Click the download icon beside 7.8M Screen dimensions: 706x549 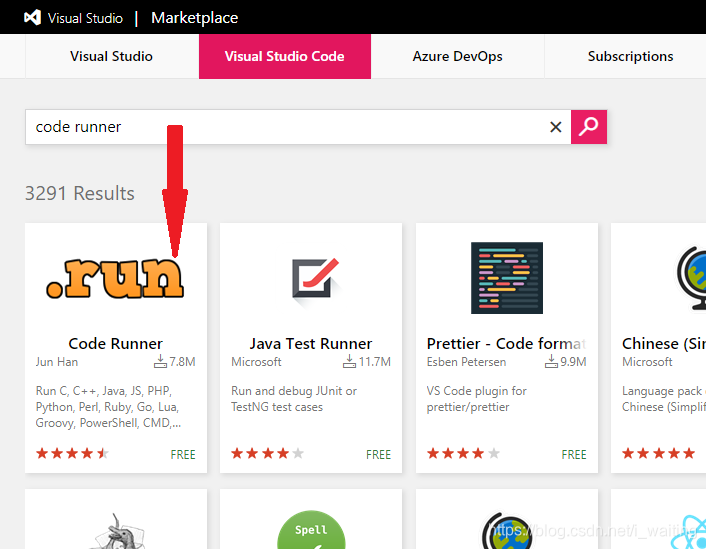[160, 361]
